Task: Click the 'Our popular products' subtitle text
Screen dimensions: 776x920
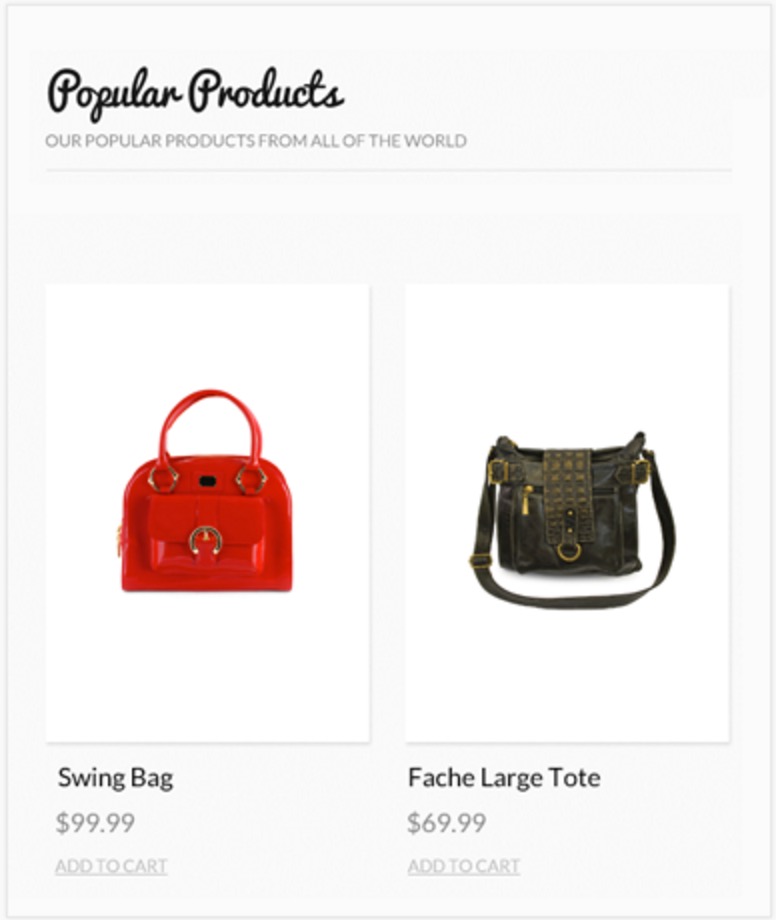Action: pyautogui.click(x=256, y=141)
